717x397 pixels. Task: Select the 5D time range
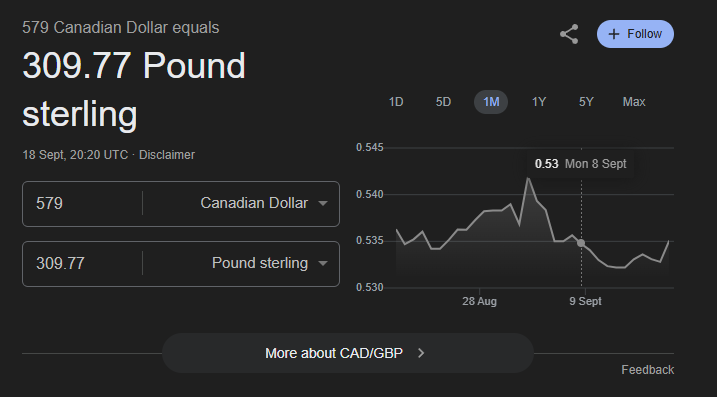coord(443,102)
